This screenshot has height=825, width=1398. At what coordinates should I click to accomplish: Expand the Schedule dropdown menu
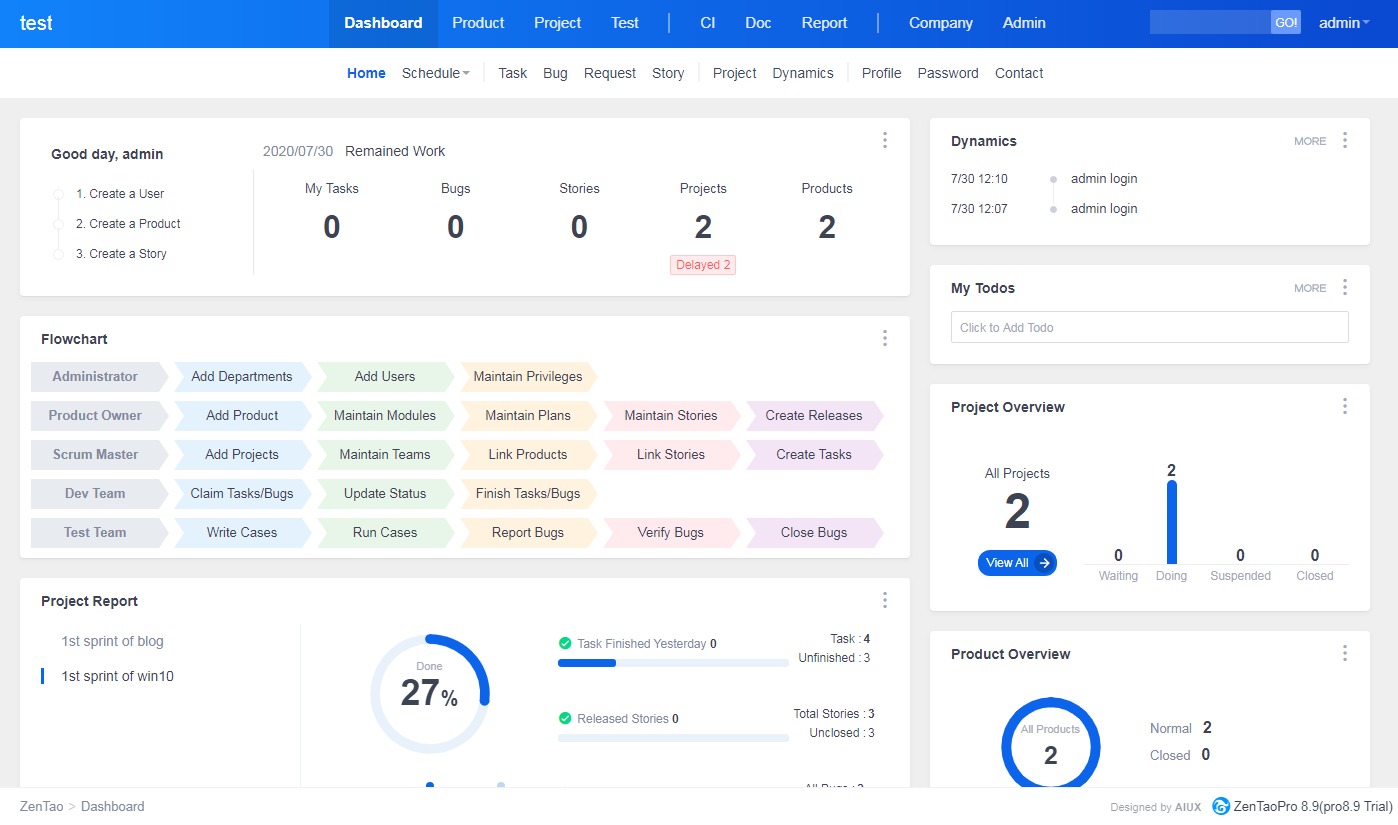[435, 73]
